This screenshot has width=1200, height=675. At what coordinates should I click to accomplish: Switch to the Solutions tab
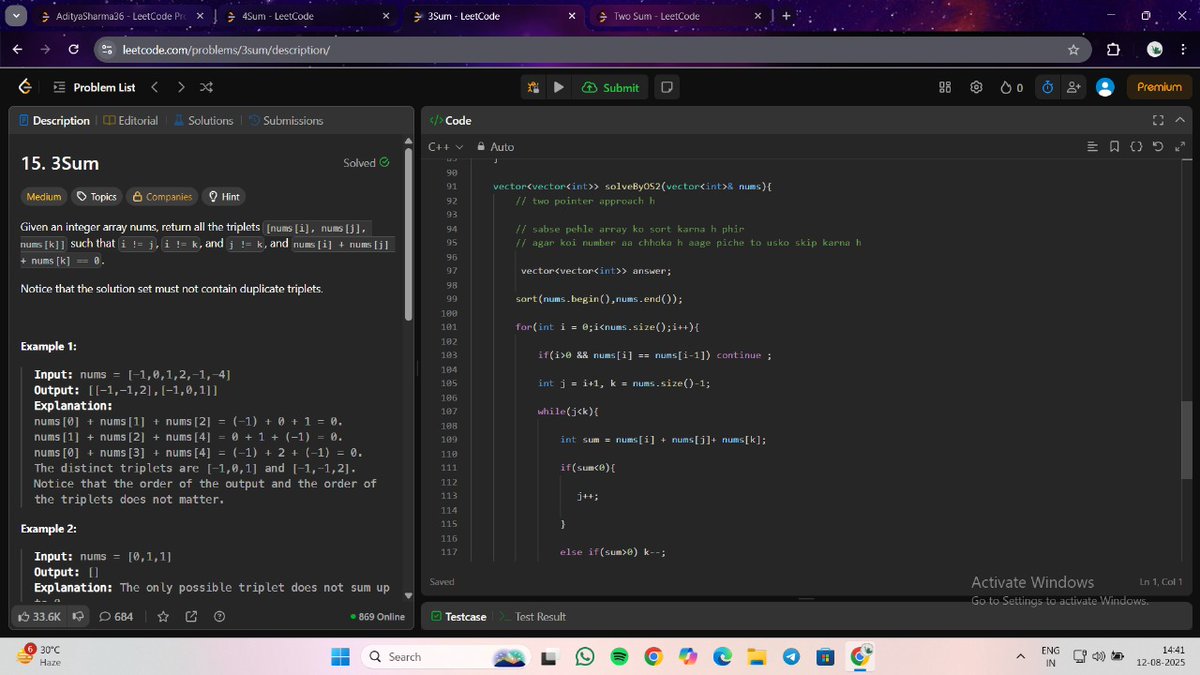tap(203, 120)
